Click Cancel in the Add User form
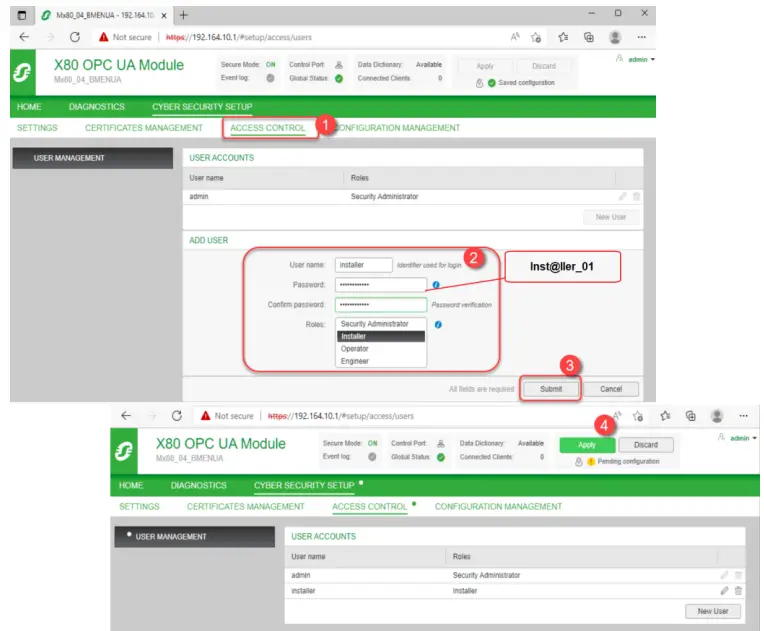 click(x=611, y=389)
